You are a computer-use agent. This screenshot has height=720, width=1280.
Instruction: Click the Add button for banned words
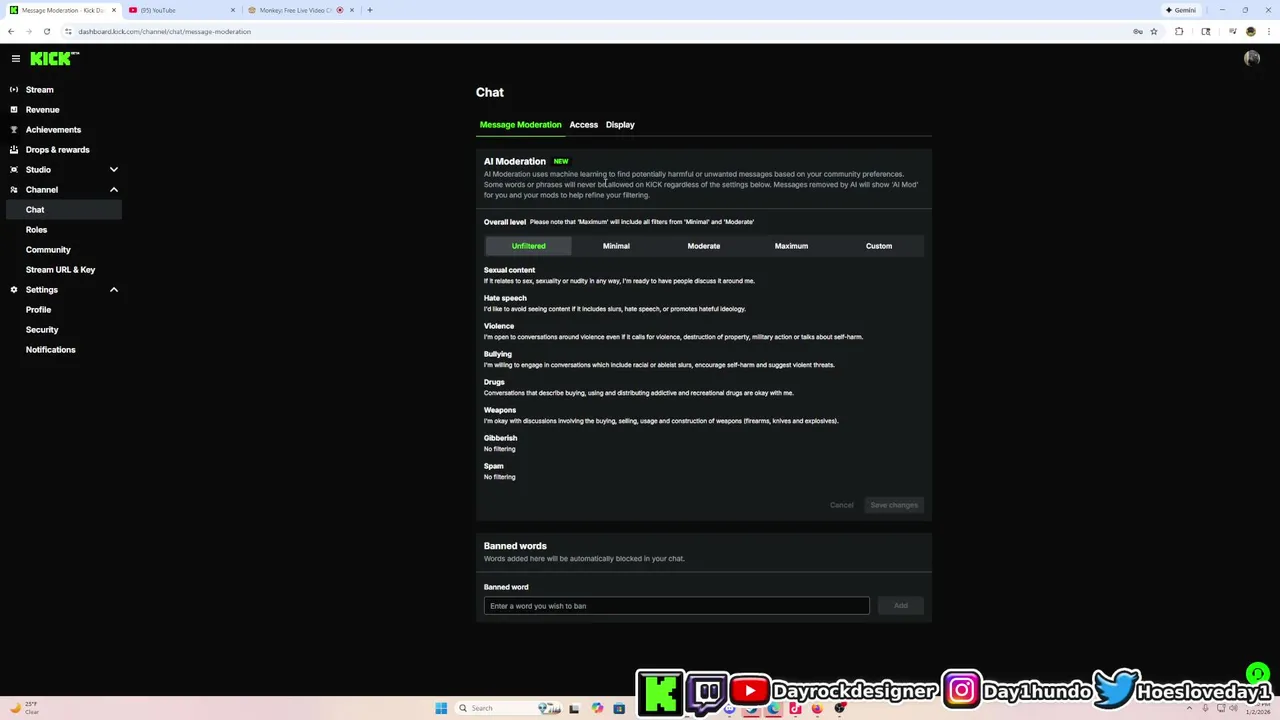point(901,606)
